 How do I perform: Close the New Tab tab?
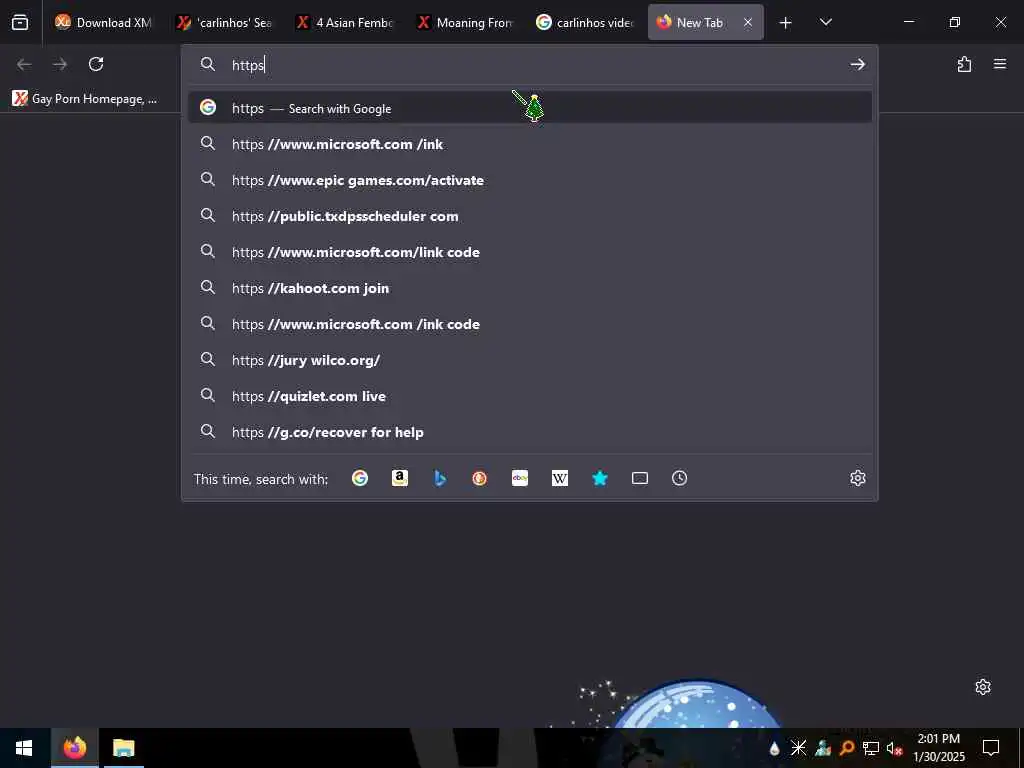748,22
